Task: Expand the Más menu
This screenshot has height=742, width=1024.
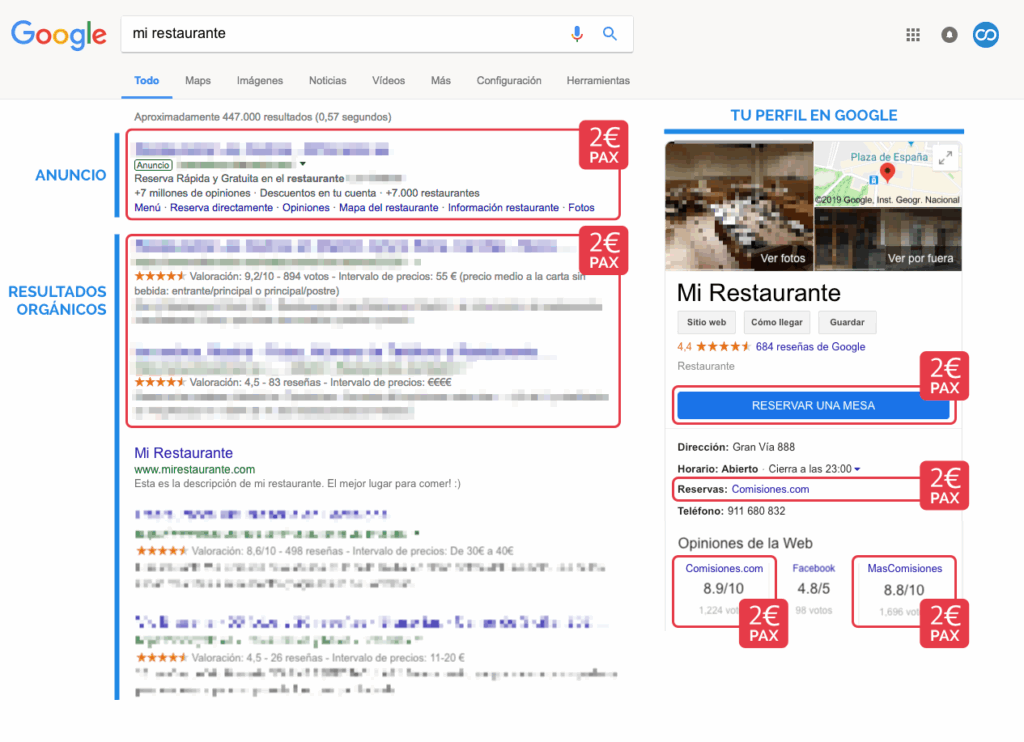Action: tap(441, 80)
